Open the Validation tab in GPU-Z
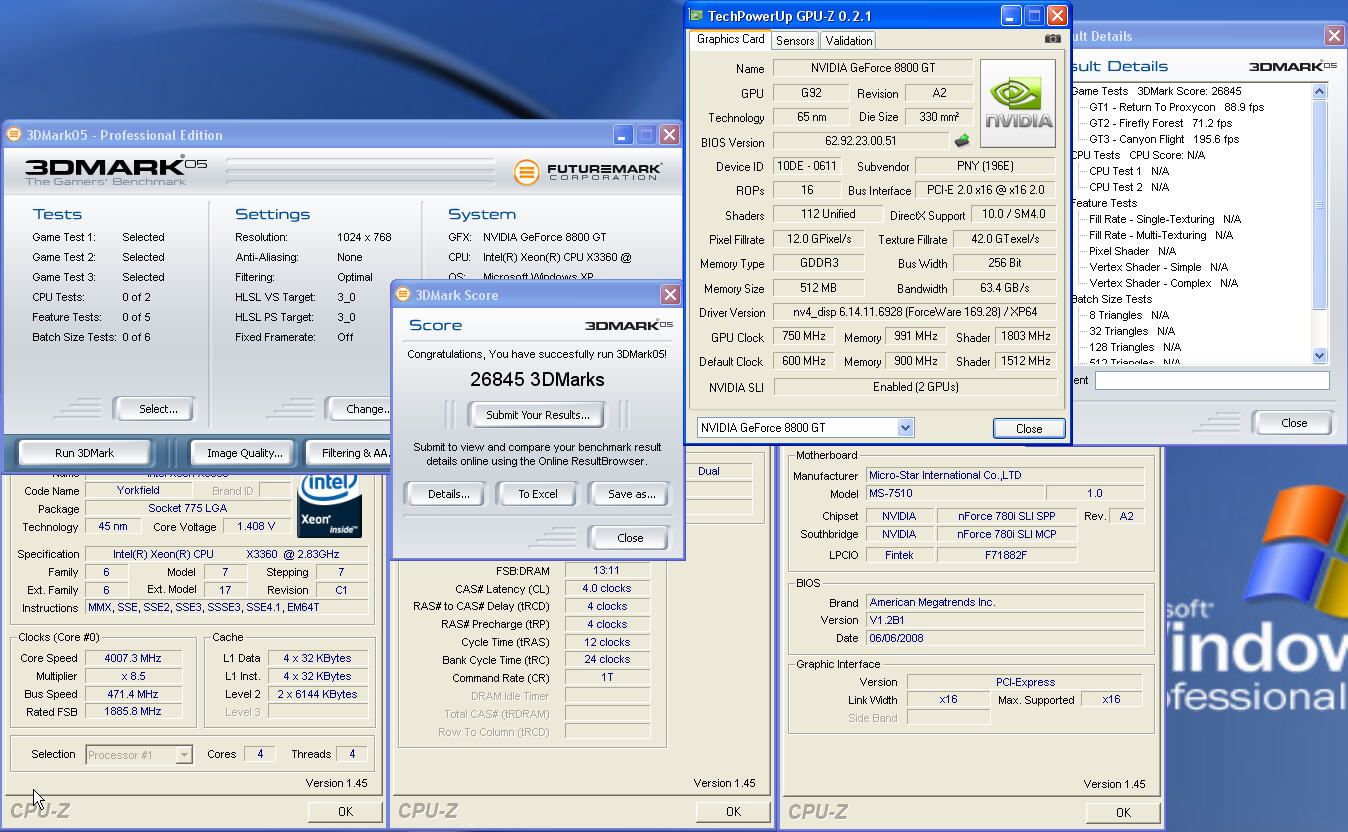This screenshot has width=1348, height=832. click(x=849, y=40)
